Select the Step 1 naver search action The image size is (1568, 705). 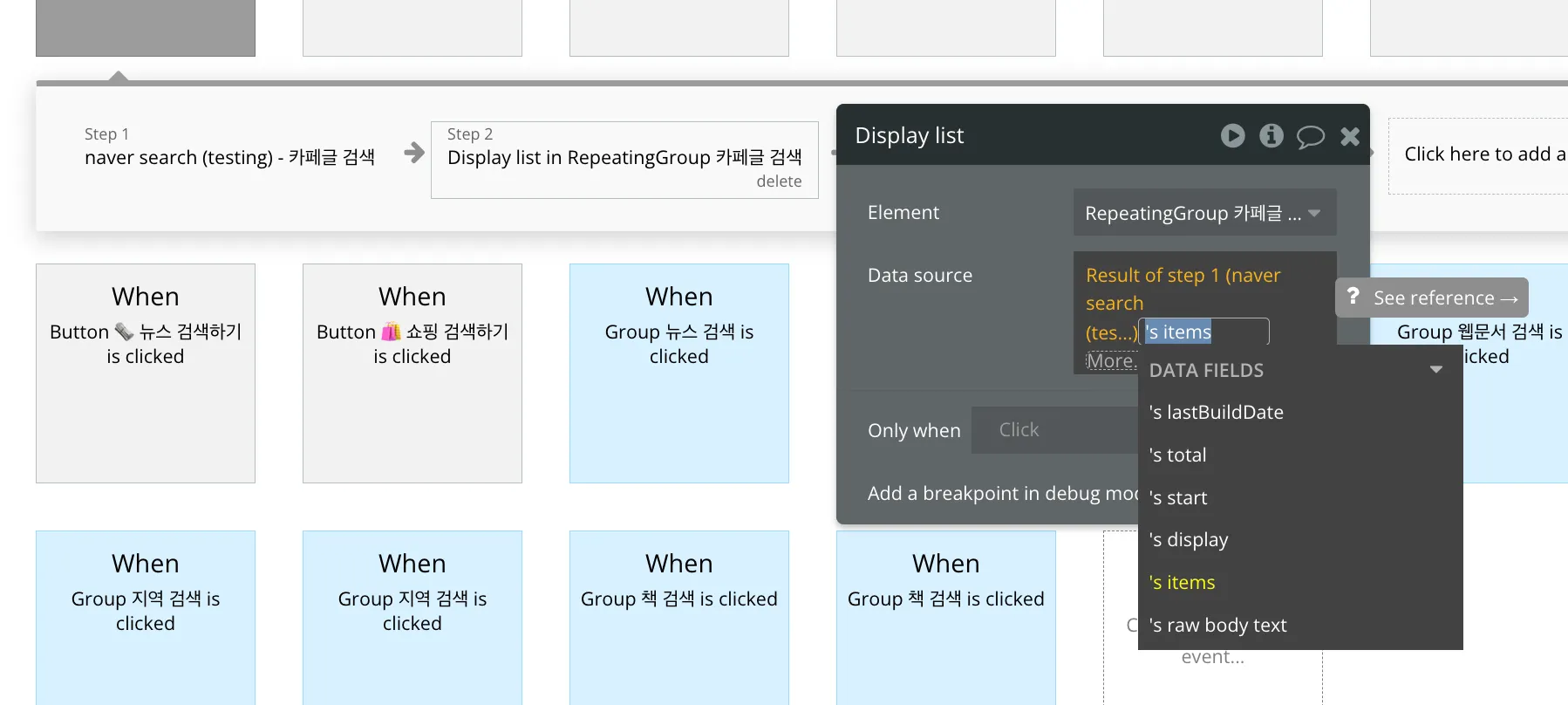click(x=229, y=147)
